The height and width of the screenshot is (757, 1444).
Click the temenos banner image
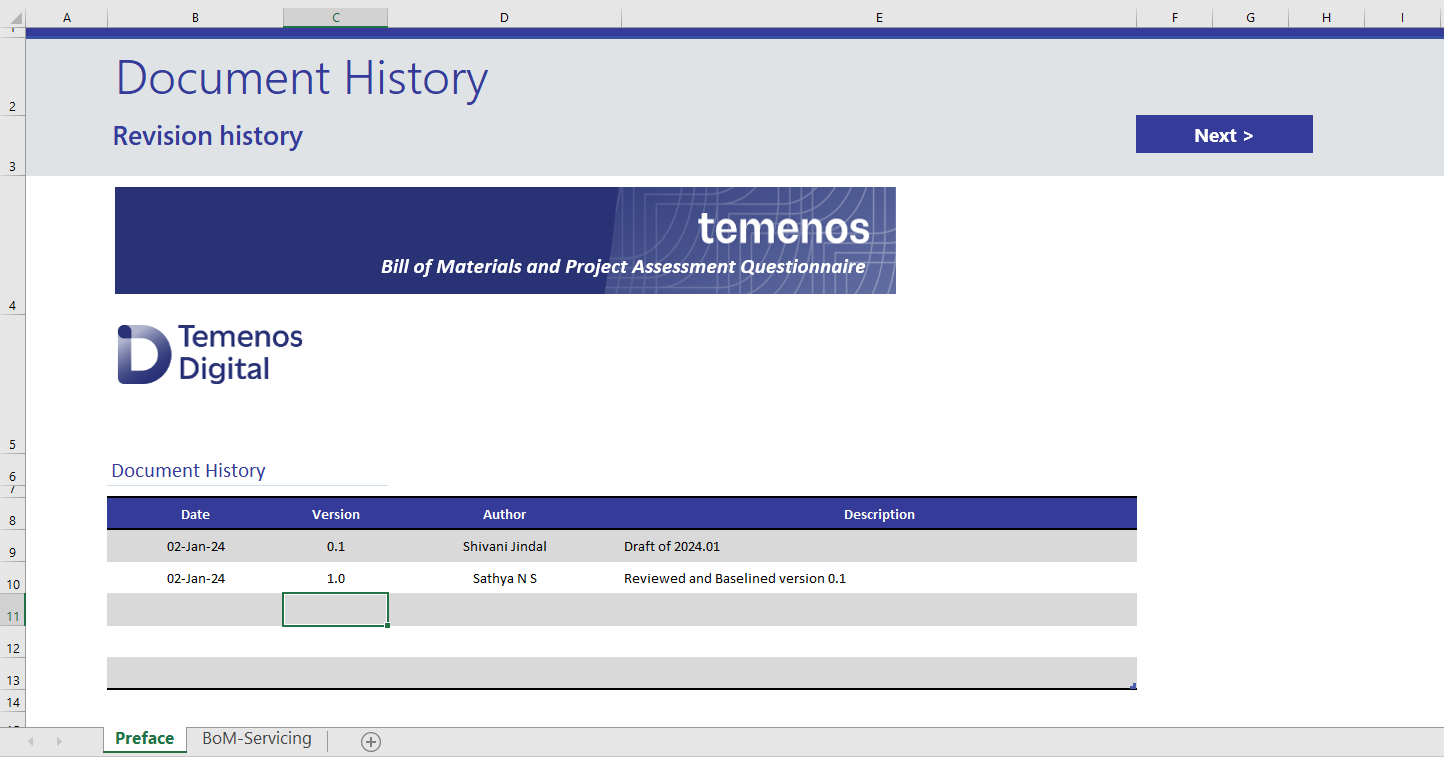(x=505, y=240)
